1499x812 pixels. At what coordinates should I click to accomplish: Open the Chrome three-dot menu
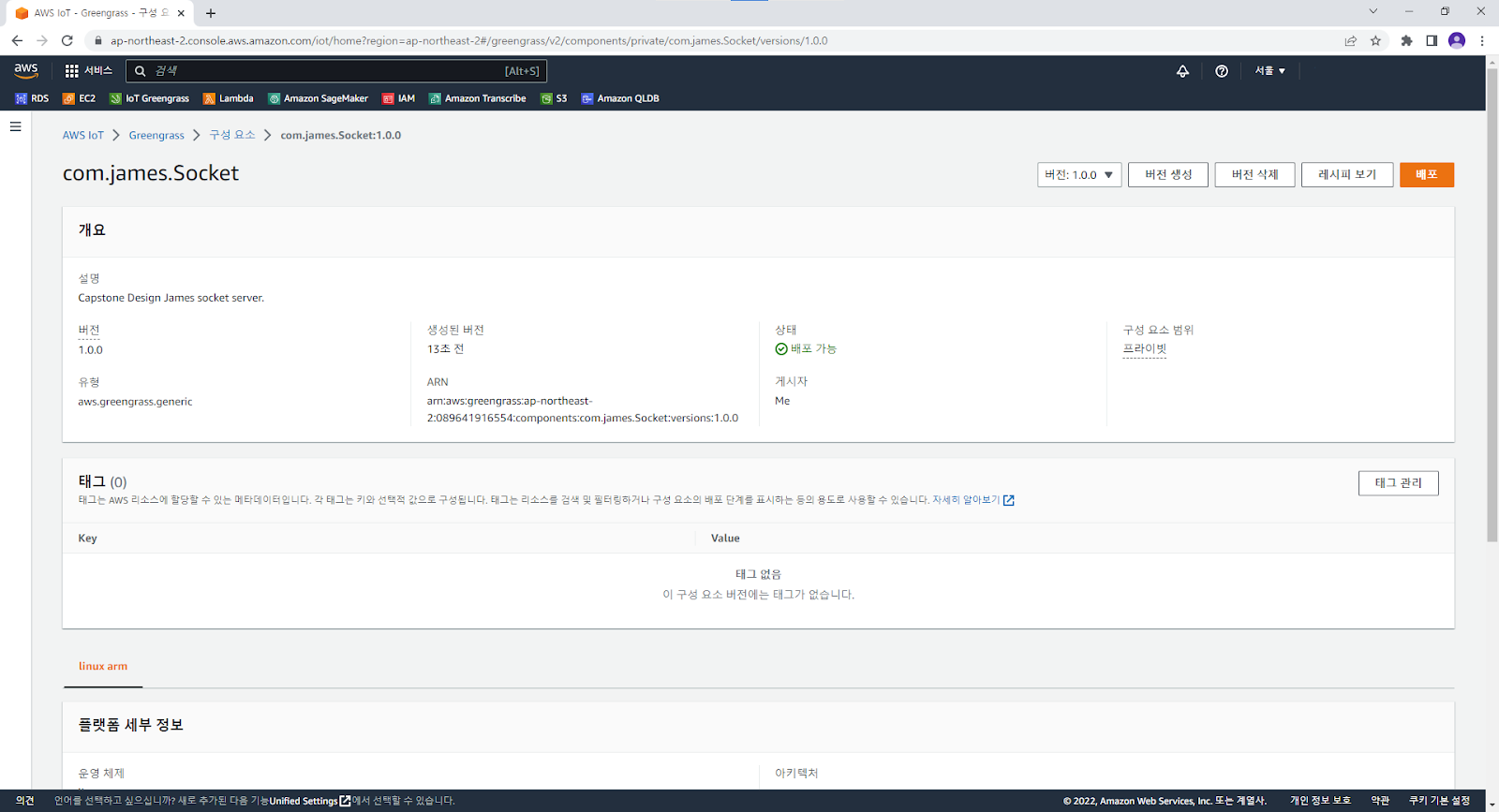coord(1482,40)
